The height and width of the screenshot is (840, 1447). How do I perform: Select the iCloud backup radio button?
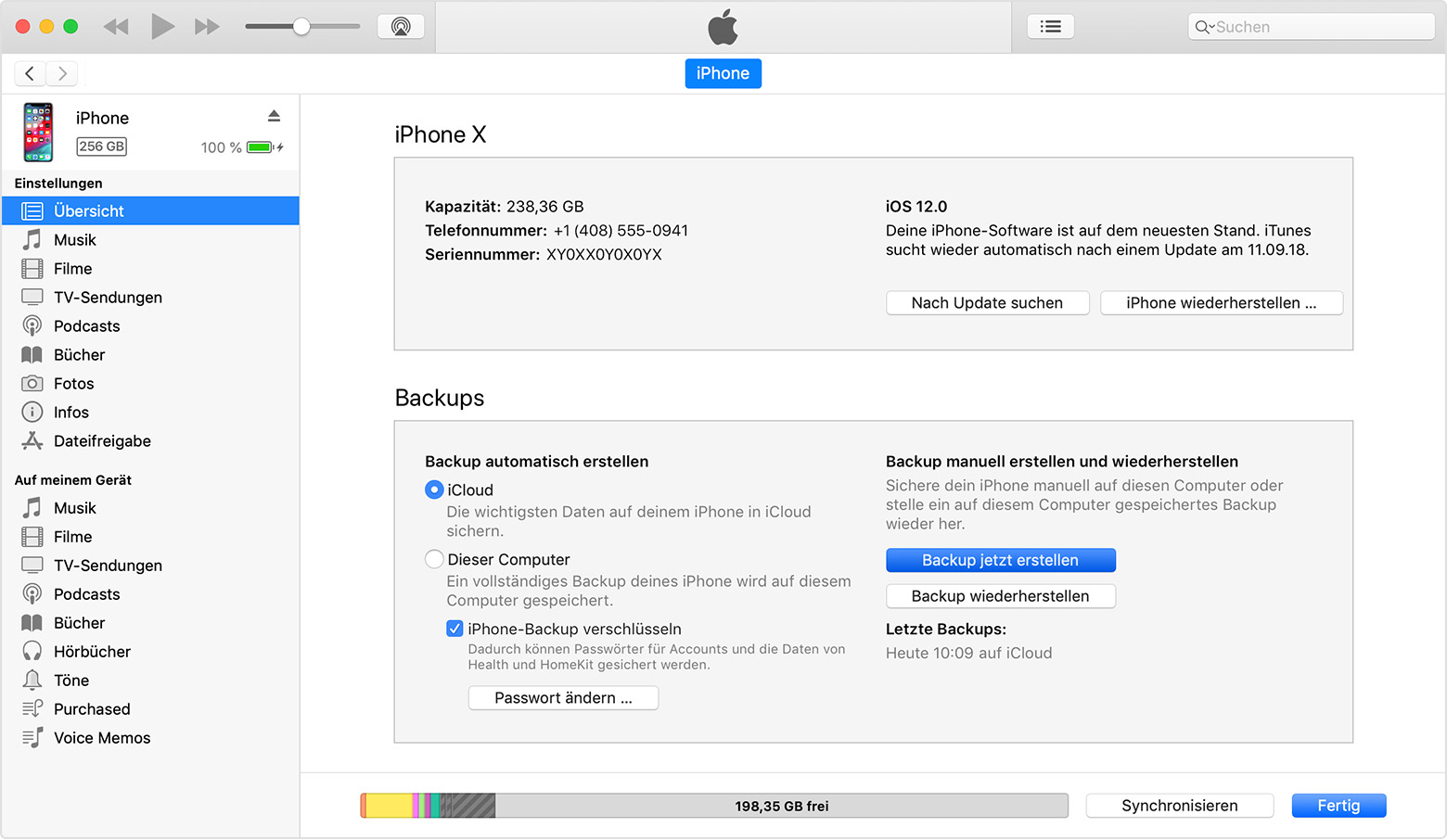(x=434, y=490)
